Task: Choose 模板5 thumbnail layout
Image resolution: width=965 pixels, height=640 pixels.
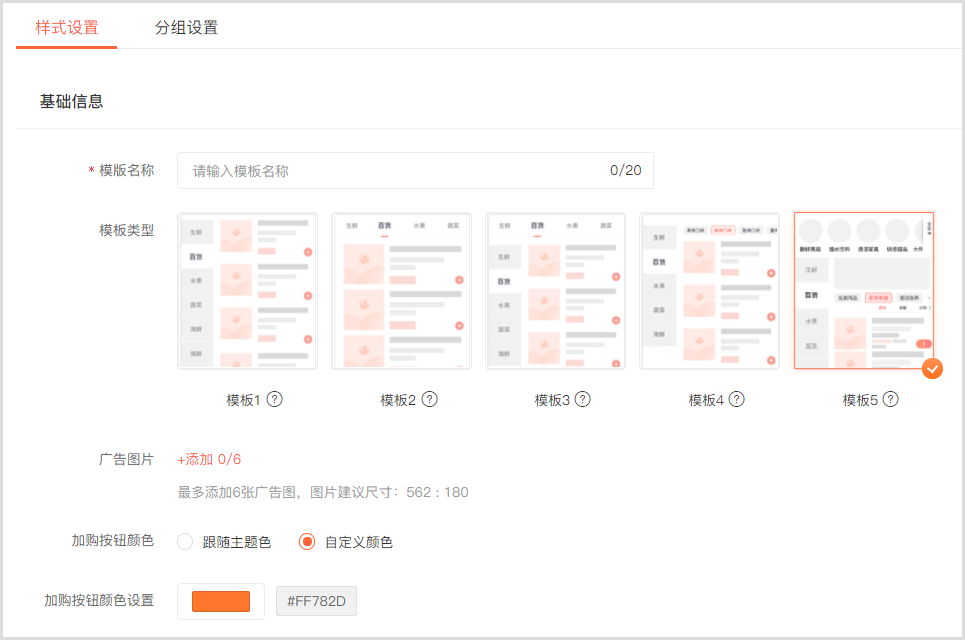Action: tap(863, 291)
